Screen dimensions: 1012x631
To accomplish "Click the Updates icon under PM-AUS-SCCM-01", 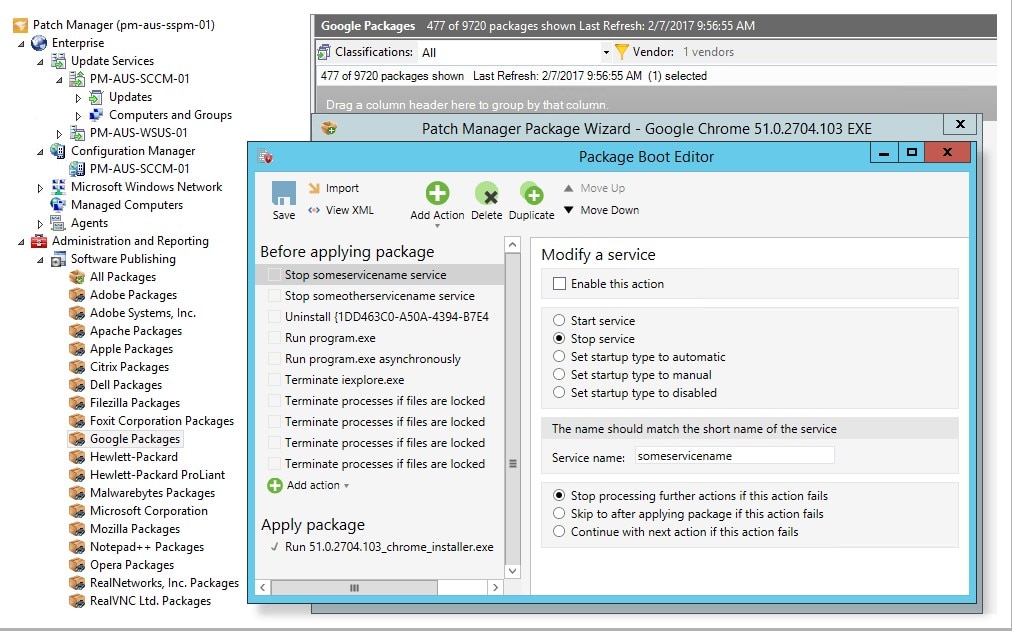I will [x=96, y=97].
